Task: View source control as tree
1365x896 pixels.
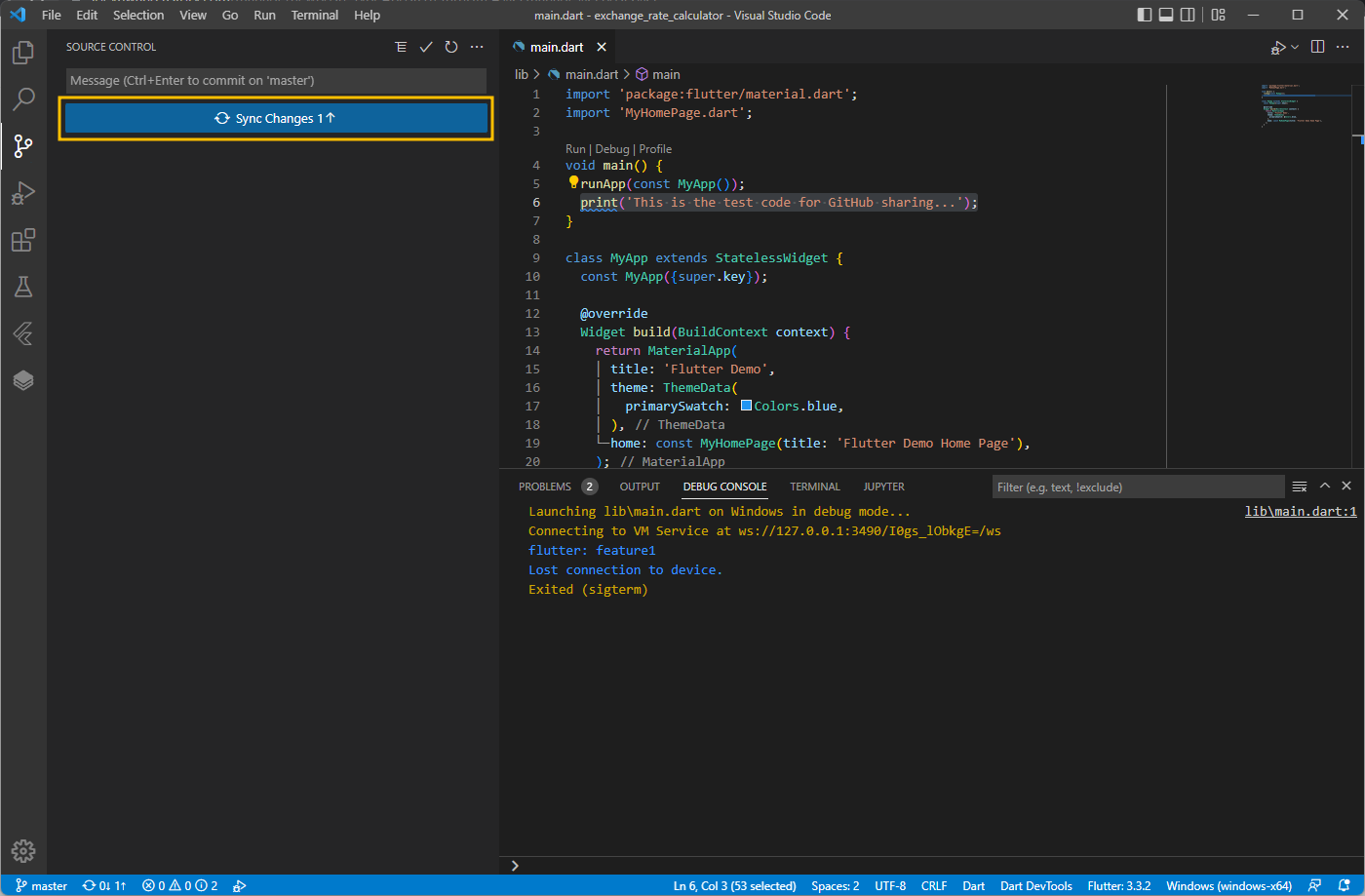Action: 401,47
